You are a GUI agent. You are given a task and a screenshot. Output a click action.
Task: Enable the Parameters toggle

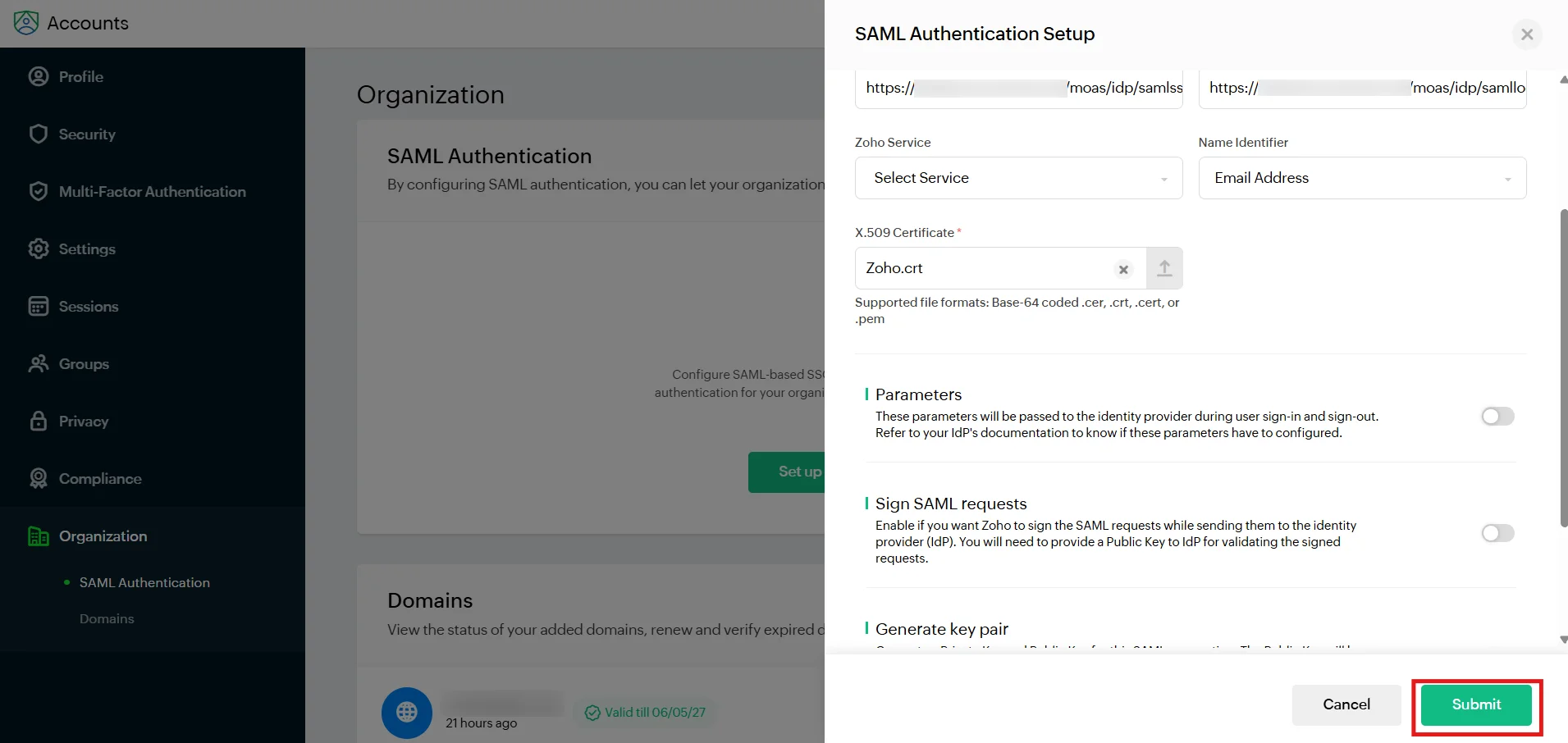tap(1497, 417)
